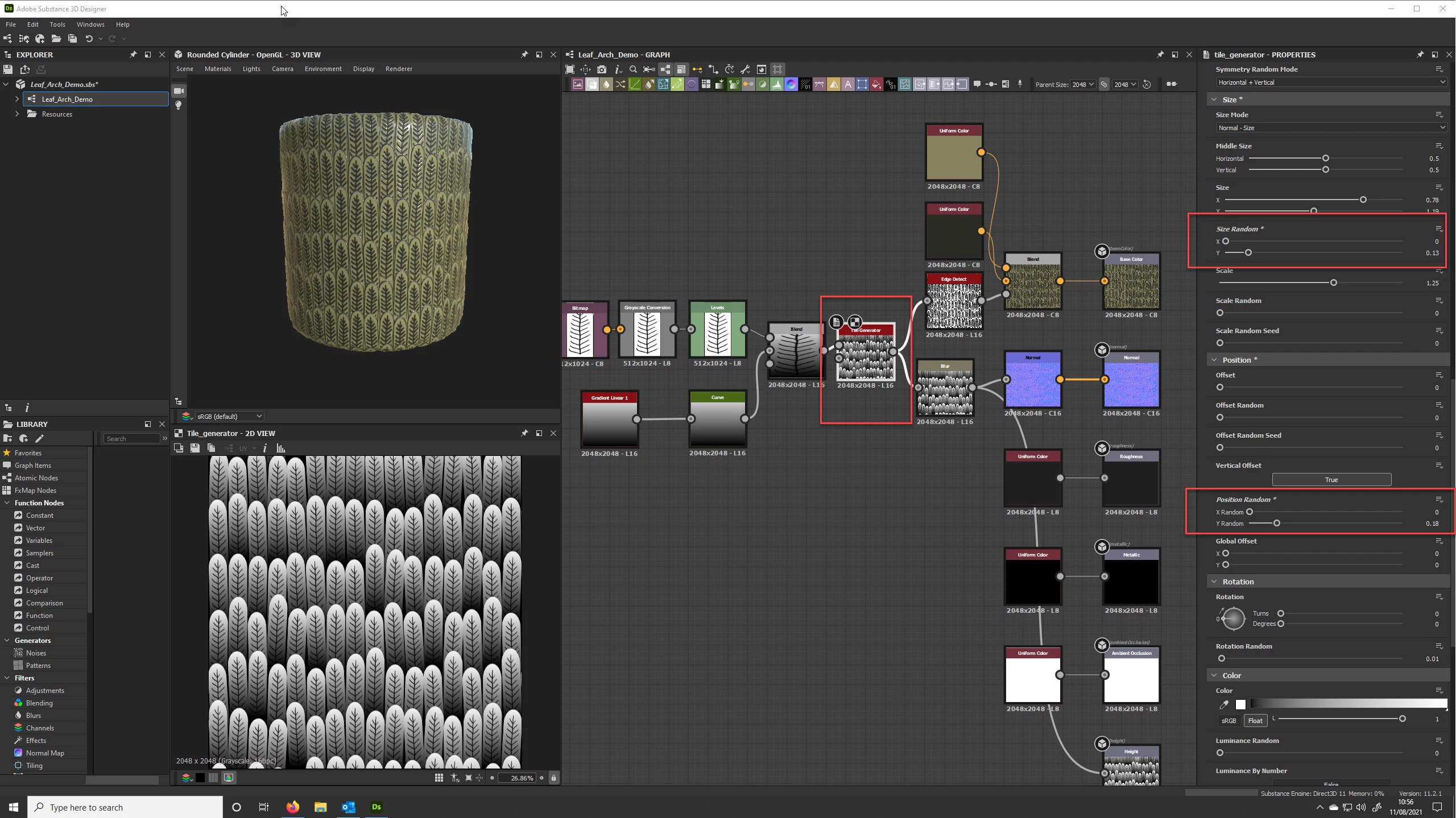Open Substance Designer from the taskbar
This screenshot has height=818, width=1456.
click(x=376, y=807)
